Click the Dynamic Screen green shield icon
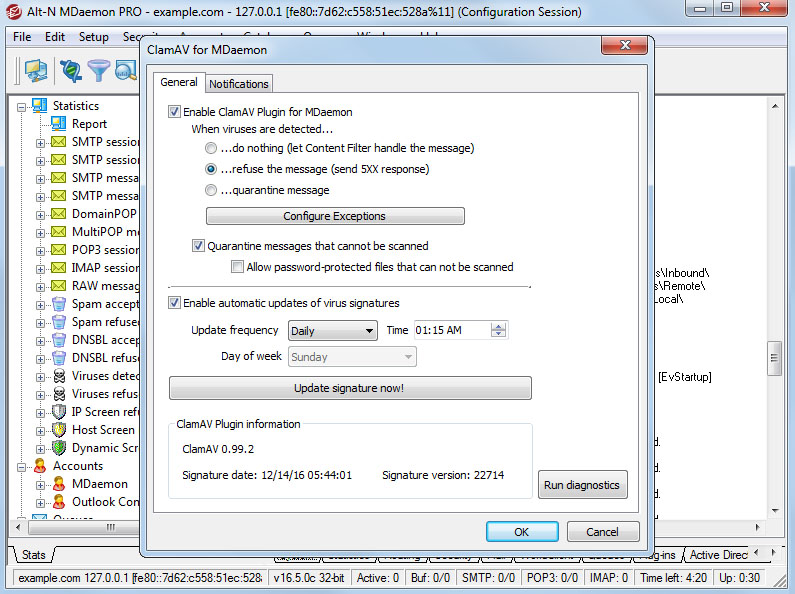 (x=59, y=448)
